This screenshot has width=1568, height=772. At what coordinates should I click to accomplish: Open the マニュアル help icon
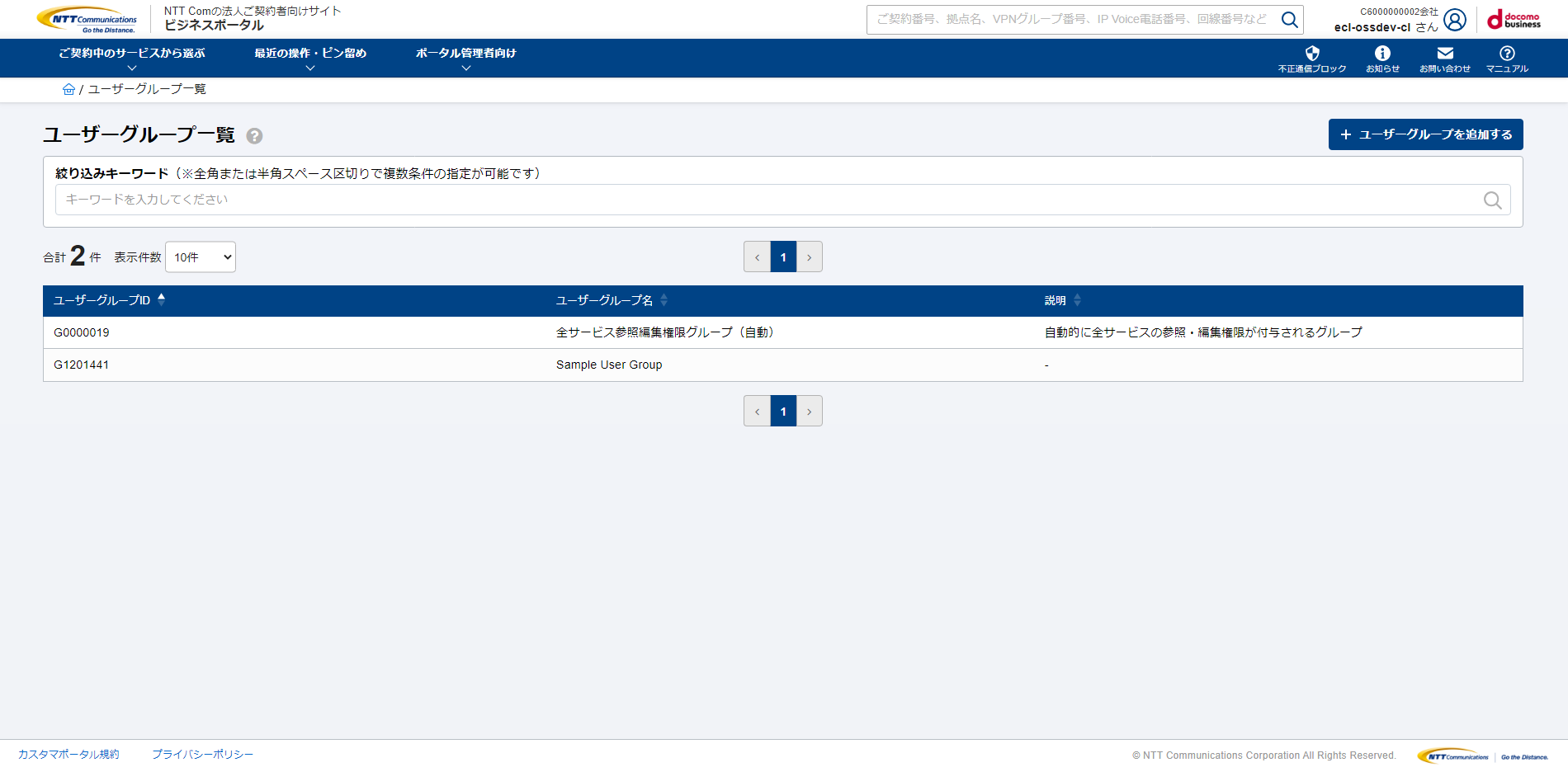(1507, 53)
